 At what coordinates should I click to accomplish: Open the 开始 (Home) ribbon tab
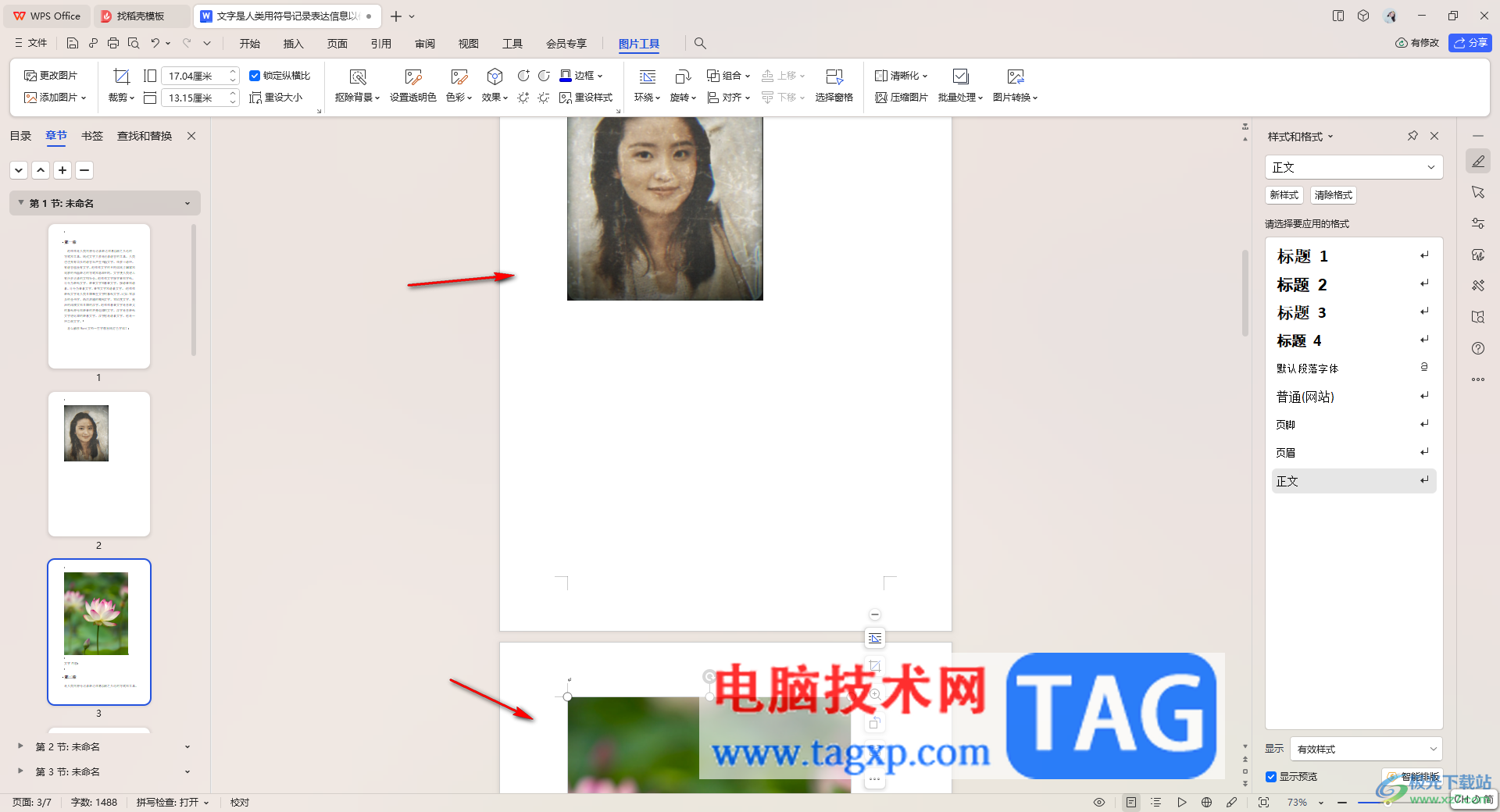250,44
